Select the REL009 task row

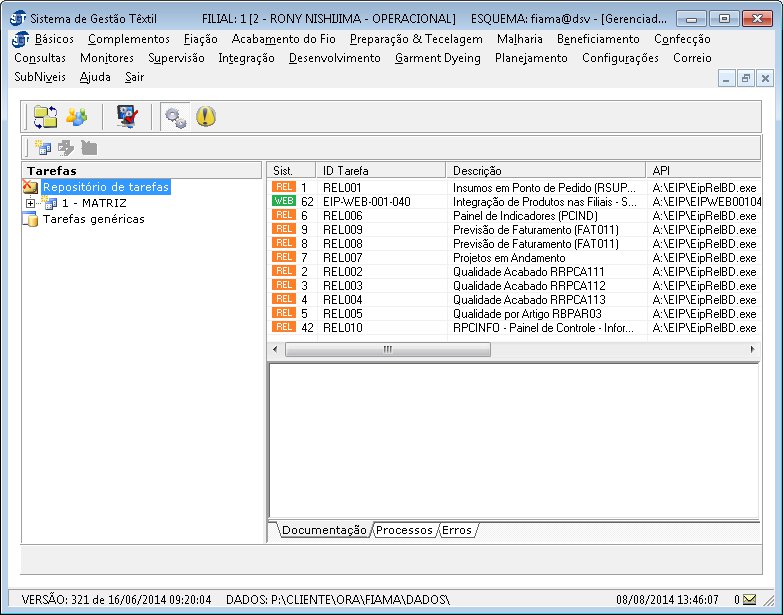tap(514, 230)
